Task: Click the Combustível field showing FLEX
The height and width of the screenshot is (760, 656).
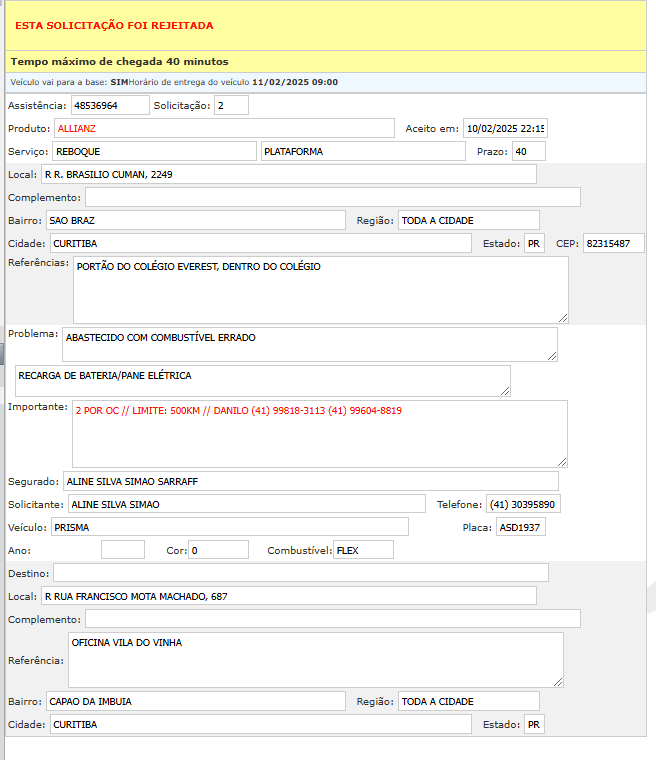Action: (363, 550)
